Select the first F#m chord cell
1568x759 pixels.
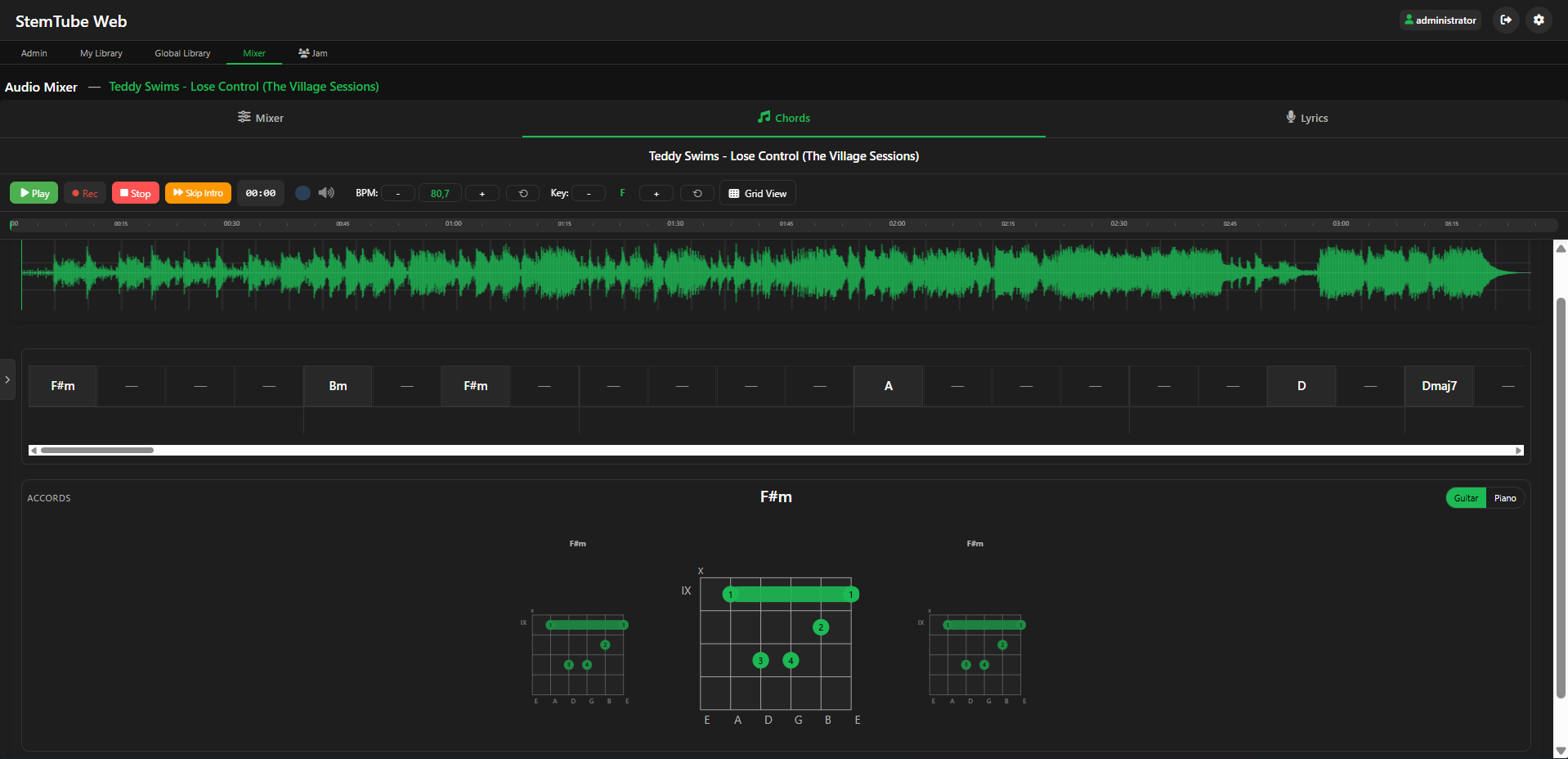coord(63,386)
